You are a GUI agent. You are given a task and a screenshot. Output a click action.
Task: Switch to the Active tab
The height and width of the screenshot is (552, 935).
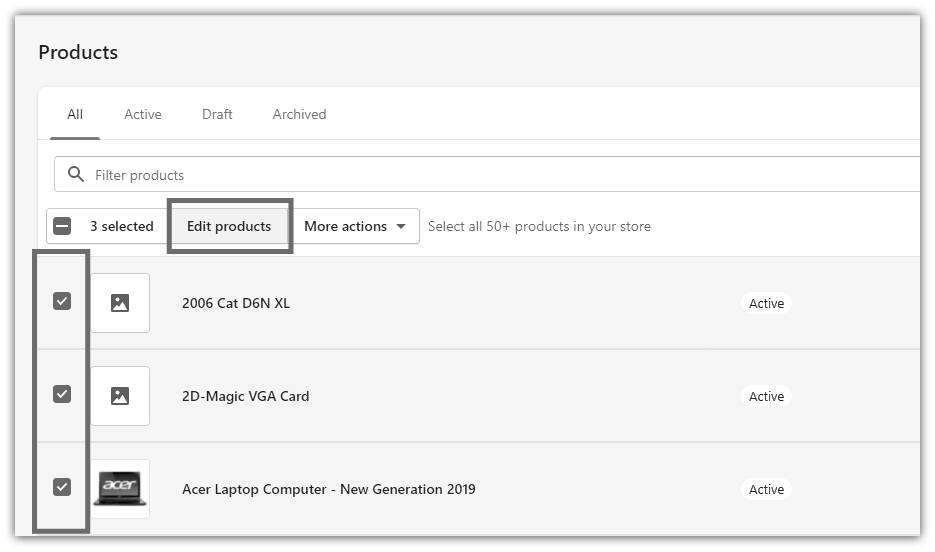click(x=143, y=114)
